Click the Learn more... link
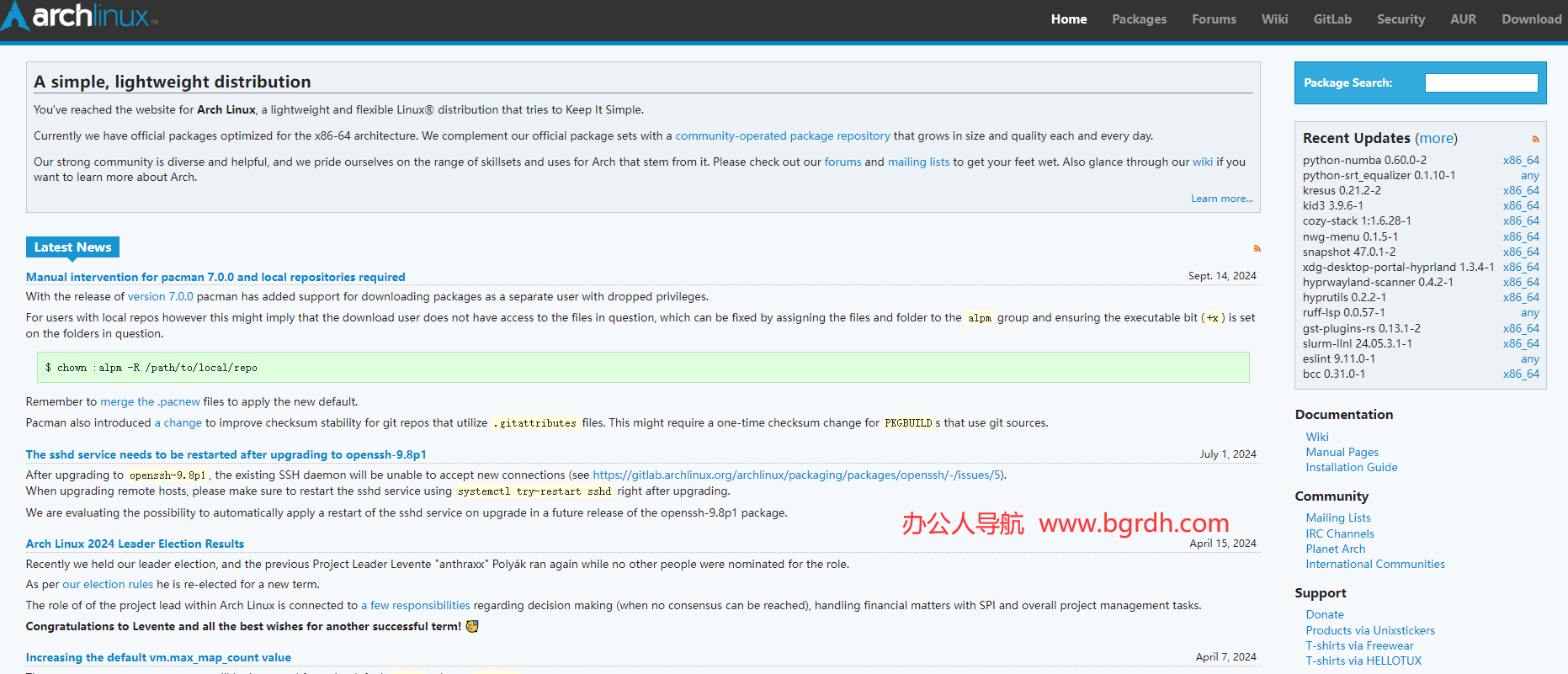The image size is (1568, 674). click(x=1221, y=199)
